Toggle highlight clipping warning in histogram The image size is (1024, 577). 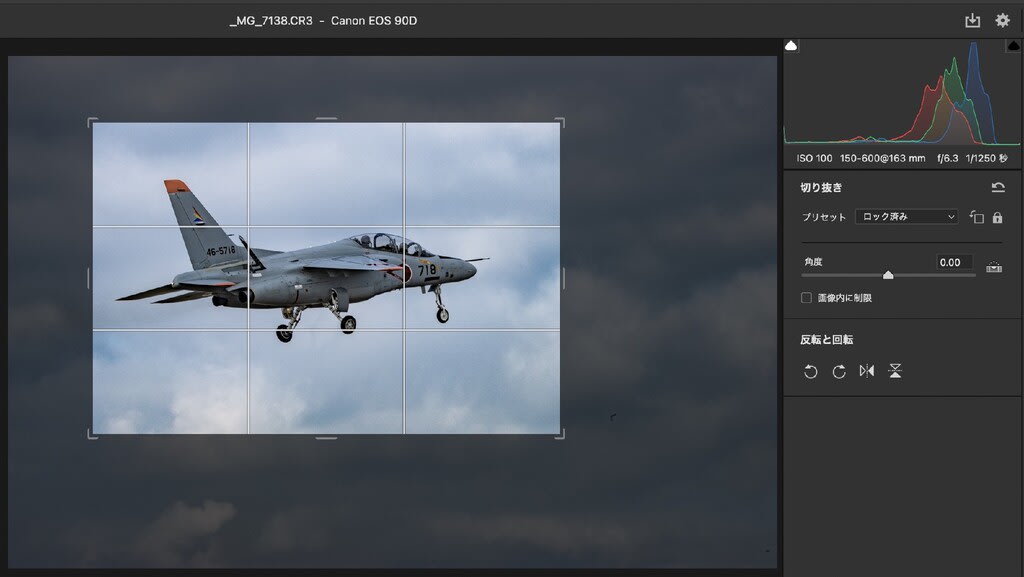[x=1014, y=46]
